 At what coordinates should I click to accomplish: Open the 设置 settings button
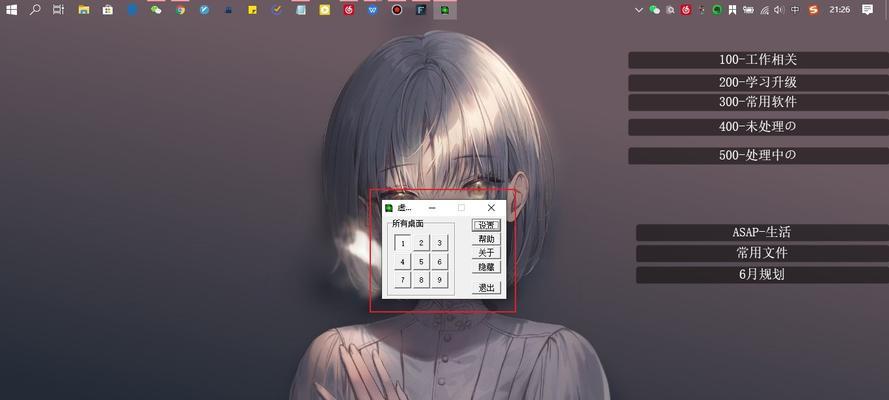[x=486, y=225]
